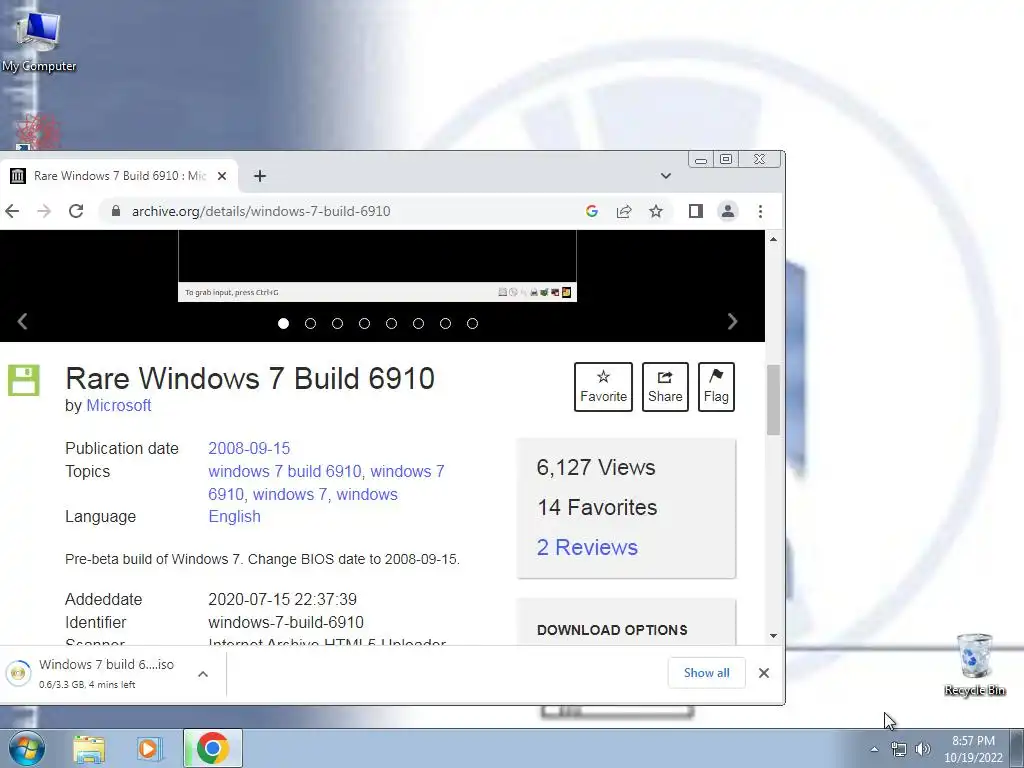The height and width of the screenshot is (768, 1024).
Task: Reload the archive.org page
Action: click(76, 211)
